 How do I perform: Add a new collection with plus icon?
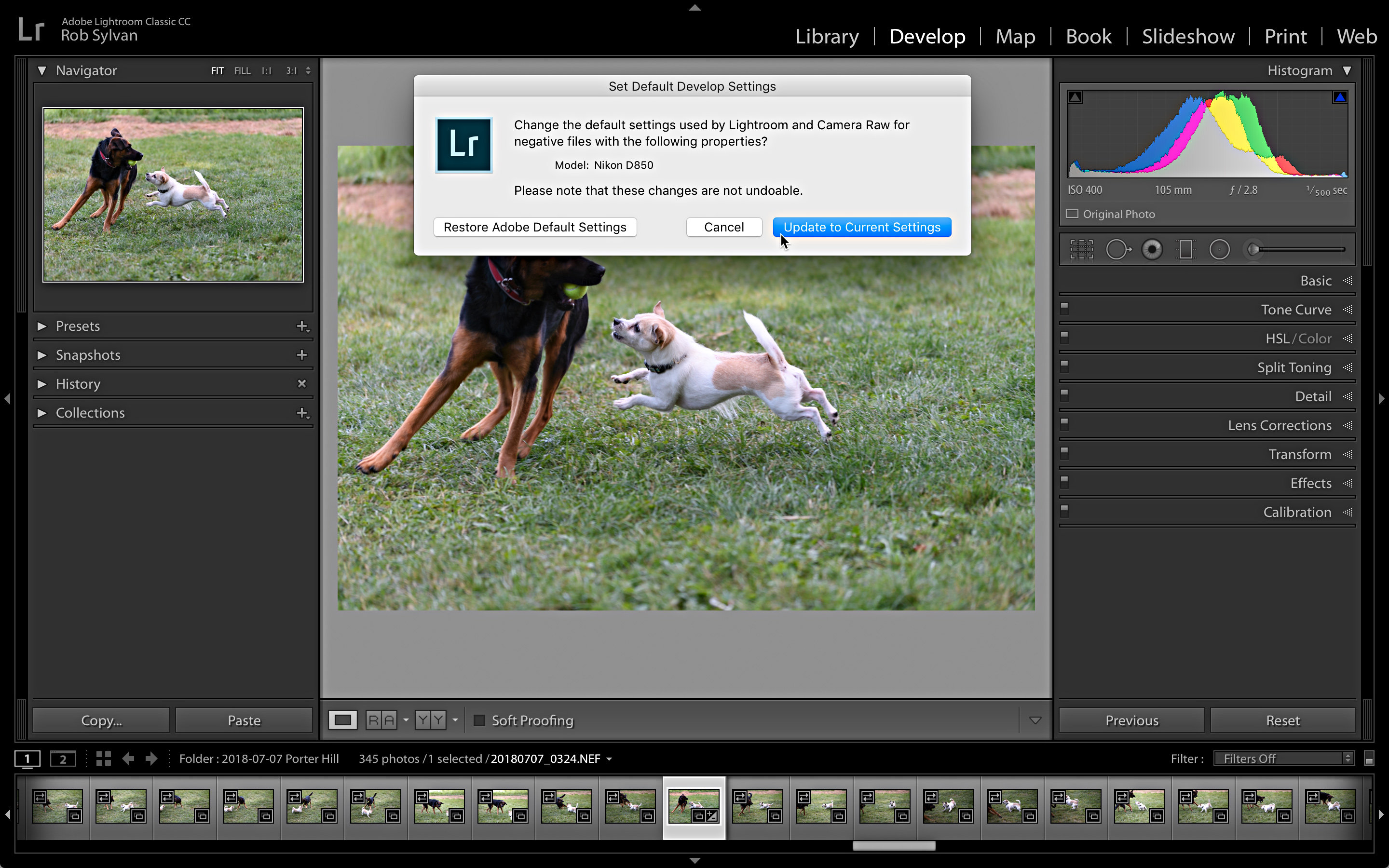click(302, 413)
